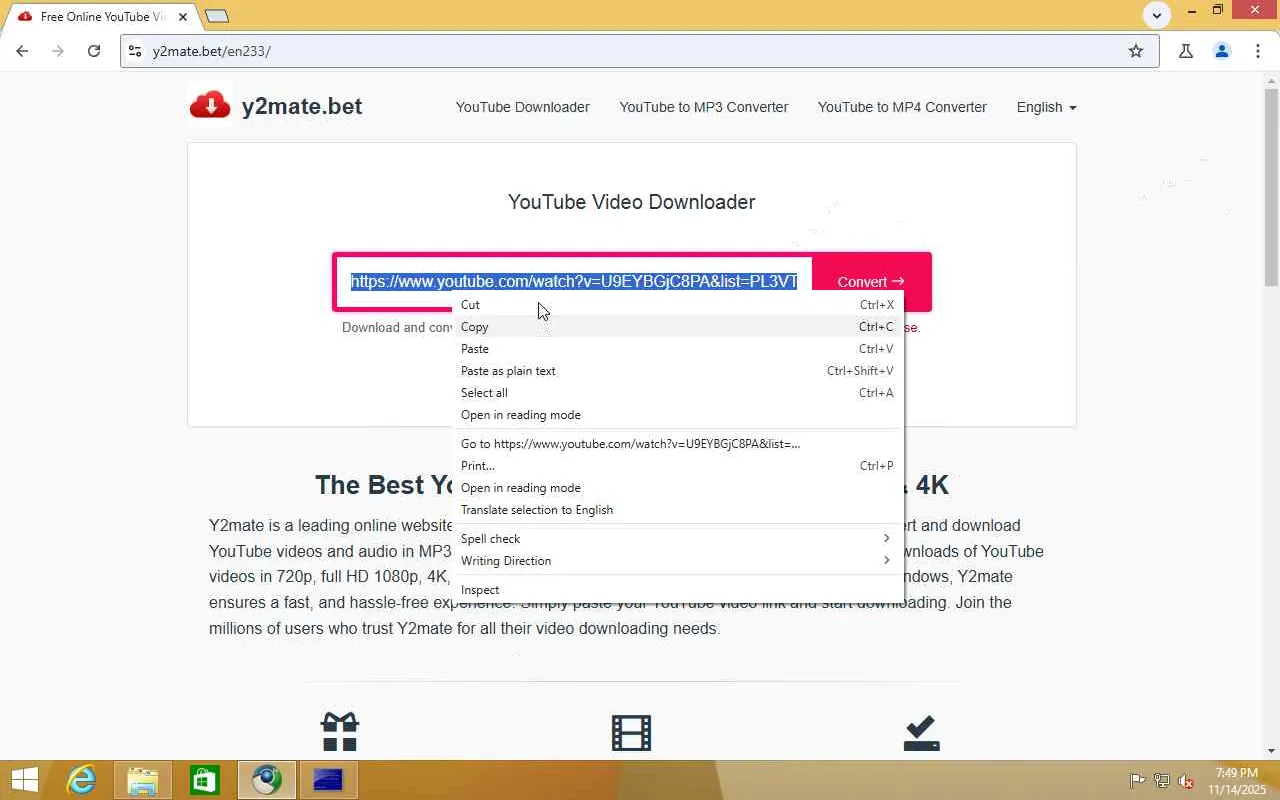
Task: Click the address bar showing y2mate.bet/en233/
Action: (639, 51)
